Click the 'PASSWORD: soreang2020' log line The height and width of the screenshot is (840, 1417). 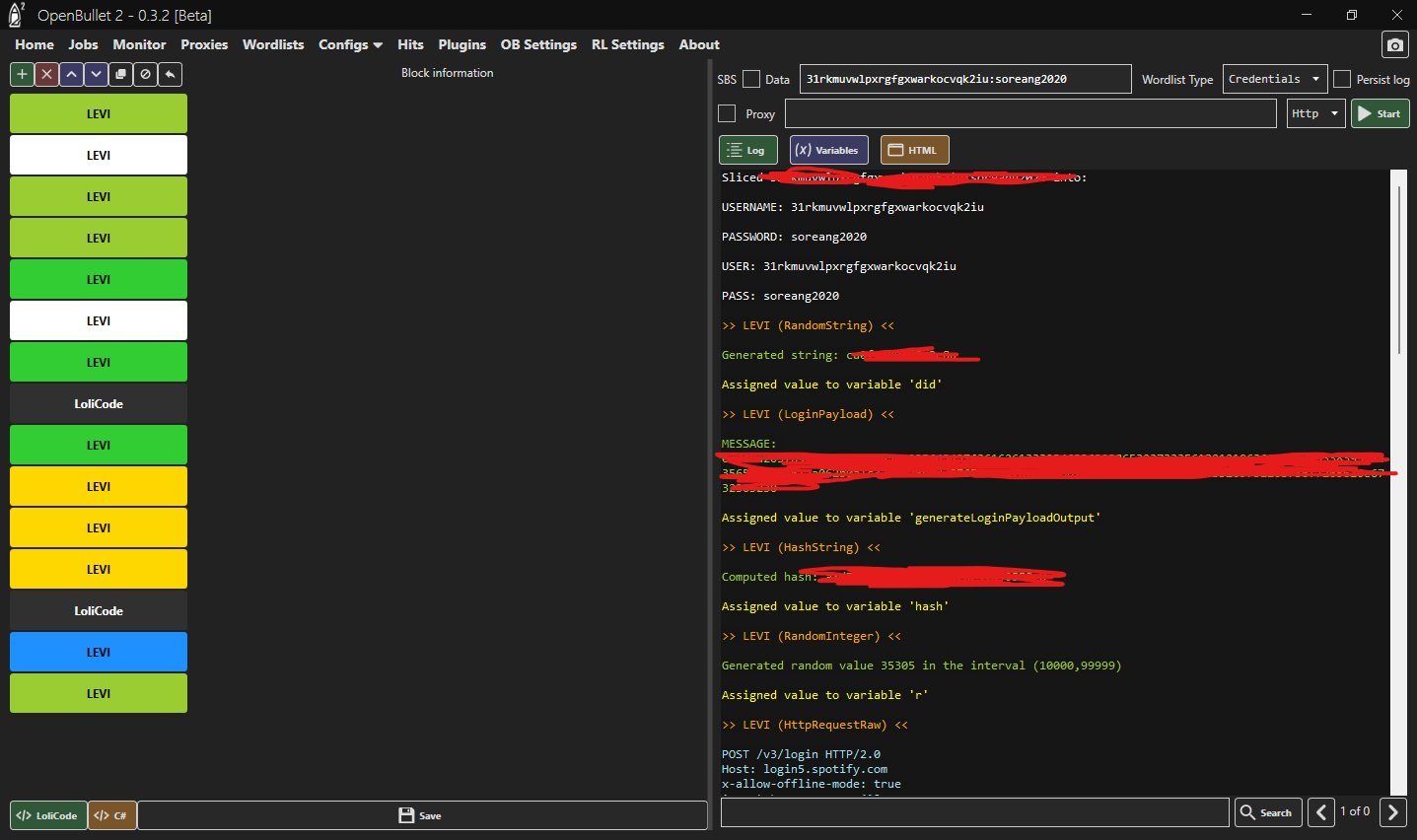pos(794,237)
